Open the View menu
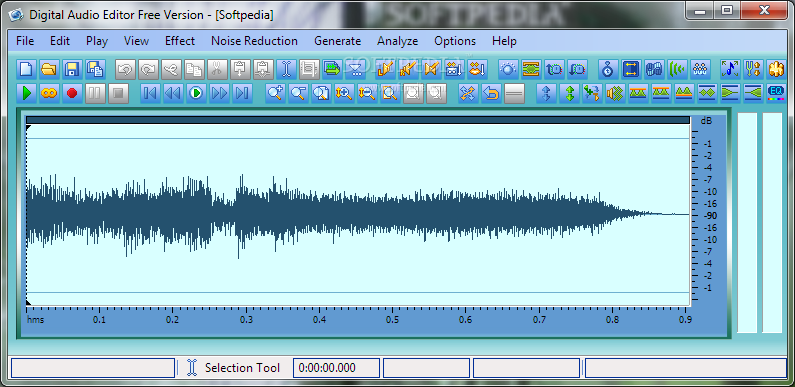 pyautogui.click(x=136, y=41)
